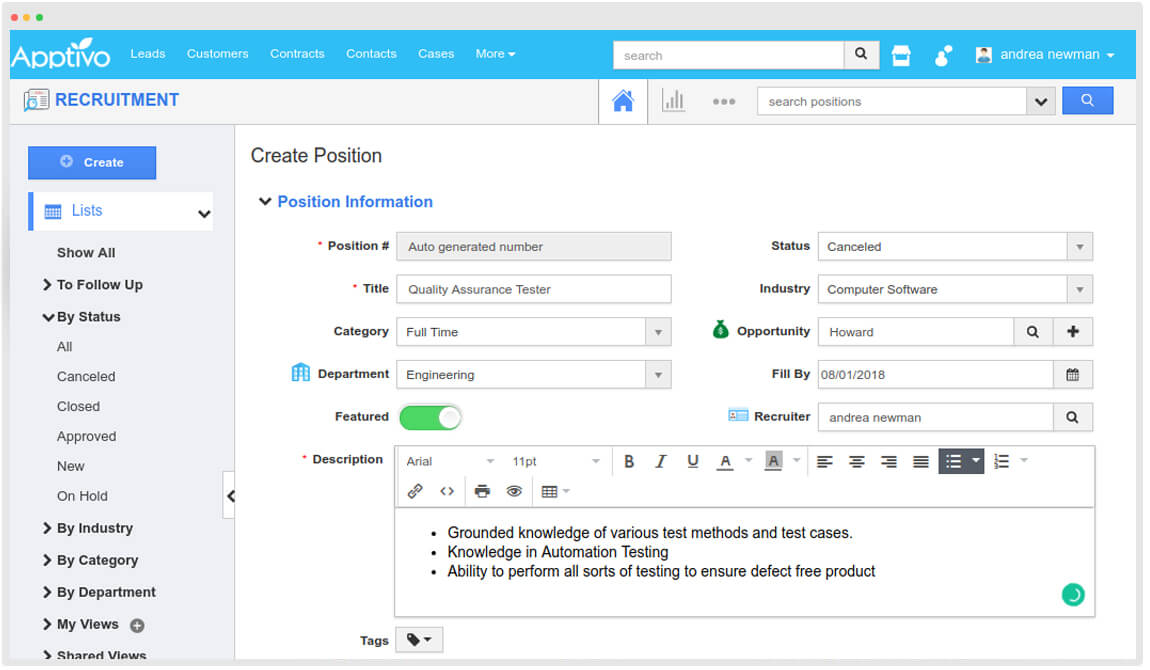The height and width of the screenshot is (670, 1150).
Task: Open the Recruitment app home view
Action: coord(623,100)
